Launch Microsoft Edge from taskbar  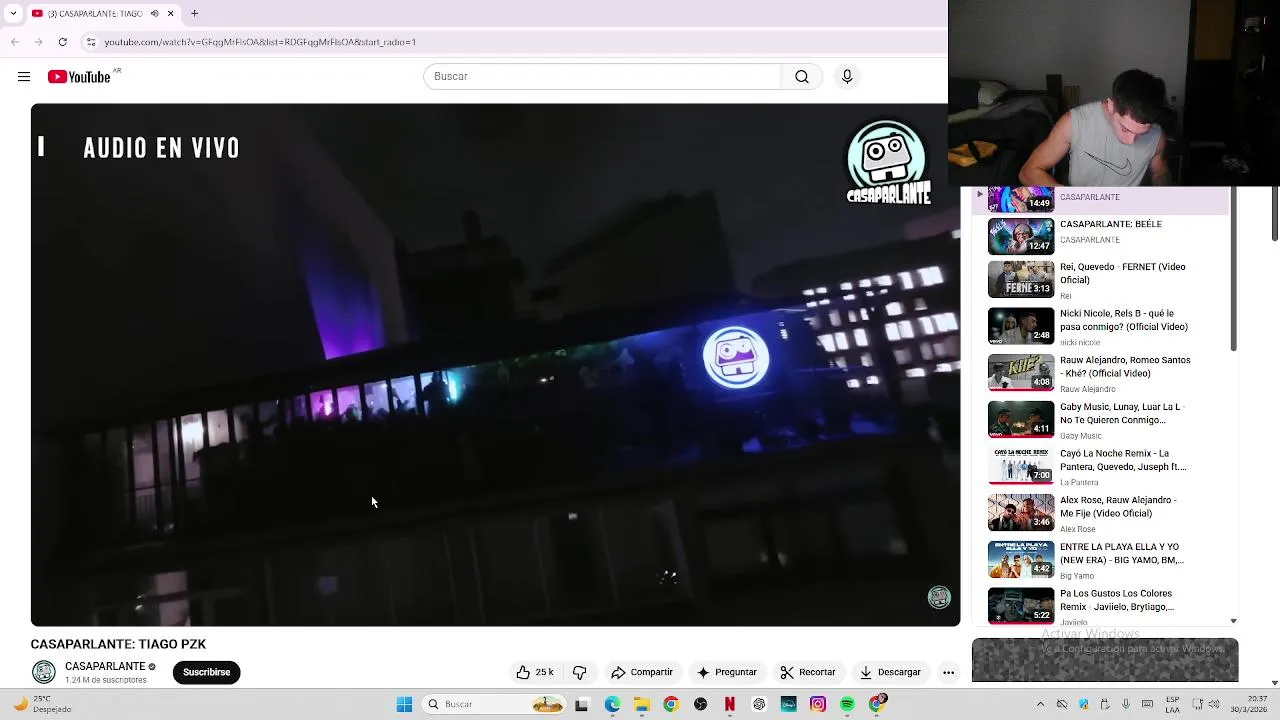(x=612, y=705)
